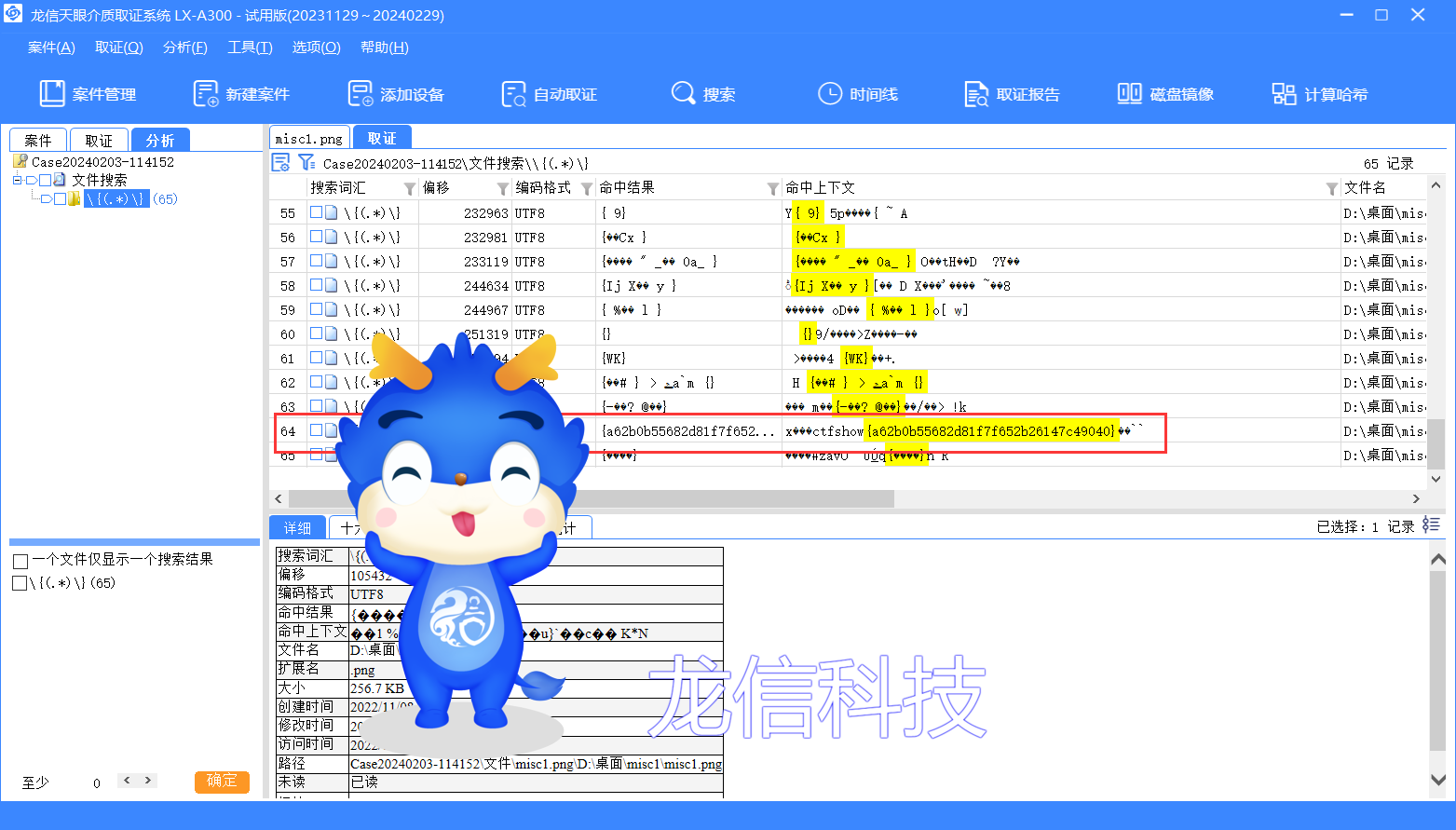This screenshot has width=1456, height=830.
Task: Enable 一个文件仅显示一个搜索结果 option
Action: [20, 561]
